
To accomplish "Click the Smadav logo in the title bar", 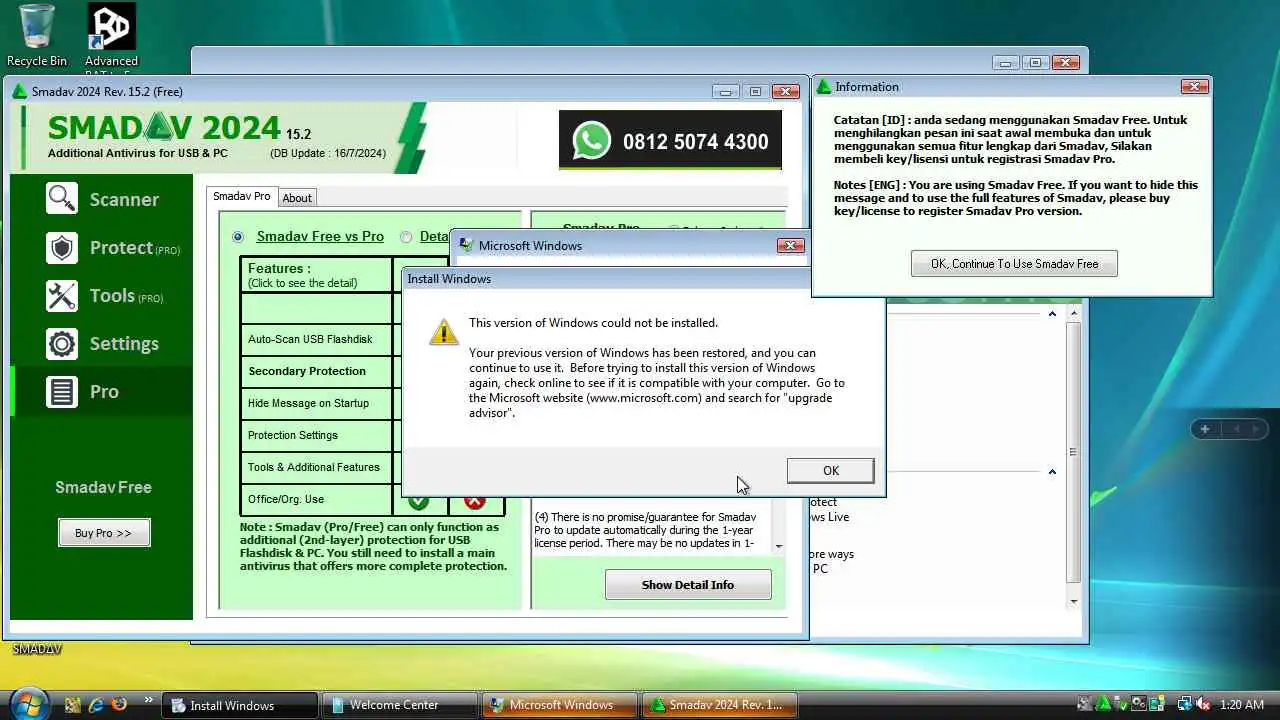I will [20, 91].
